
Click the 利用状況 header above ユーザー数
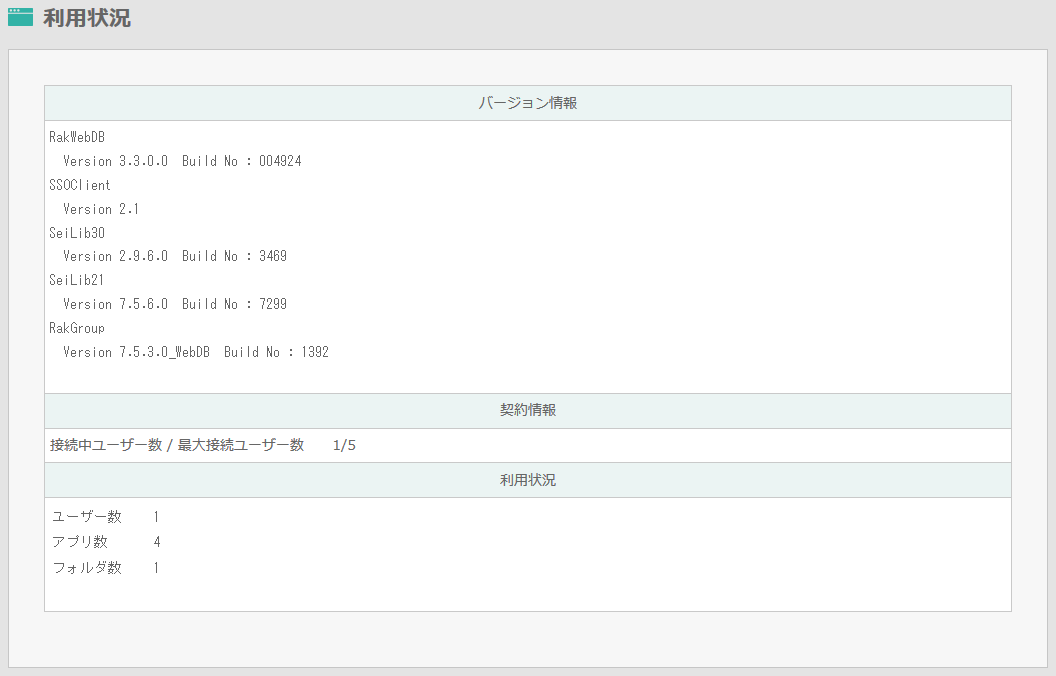point(528,480)
